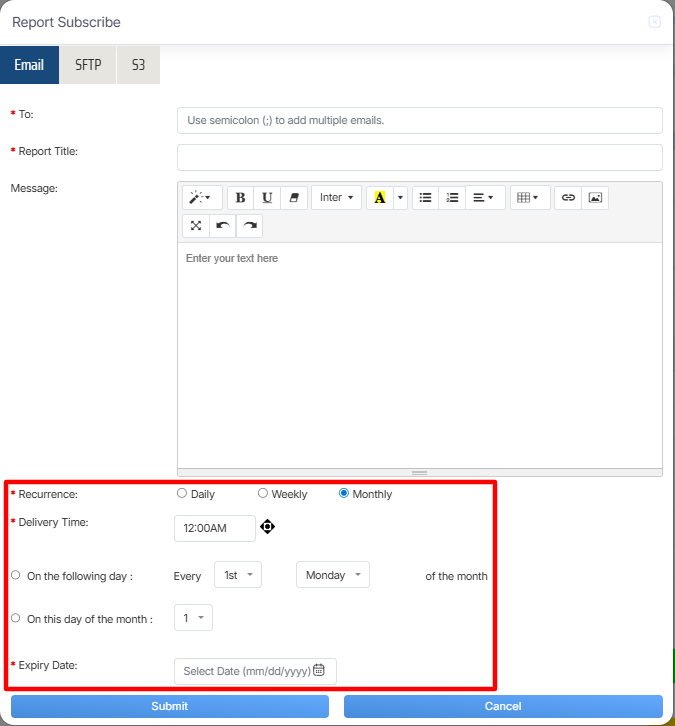Switch to the S3 tab

[x=138, y=65]
